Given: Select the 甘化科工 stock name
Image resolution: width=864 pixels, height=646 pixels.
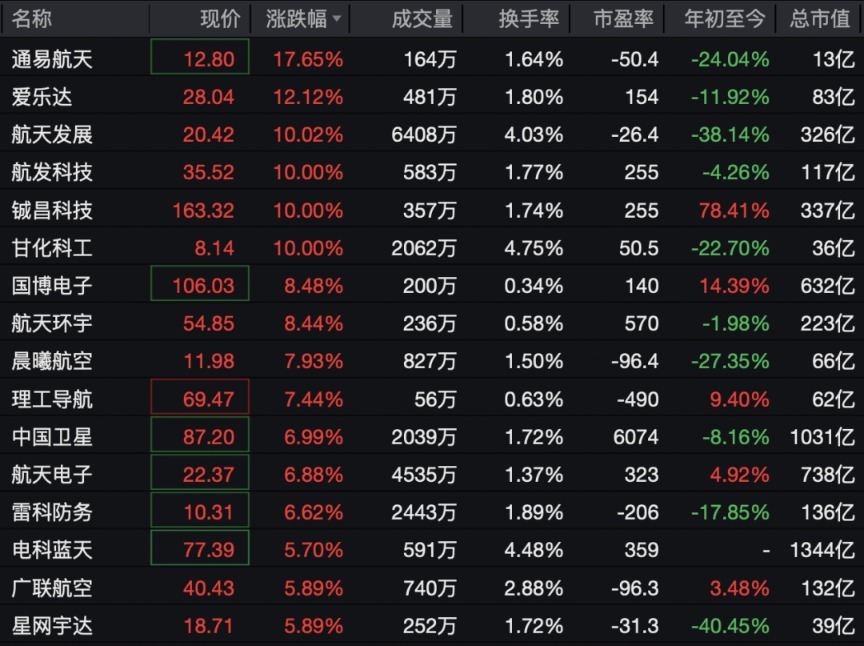Looking at the screenshot, I should coord(52,248).
